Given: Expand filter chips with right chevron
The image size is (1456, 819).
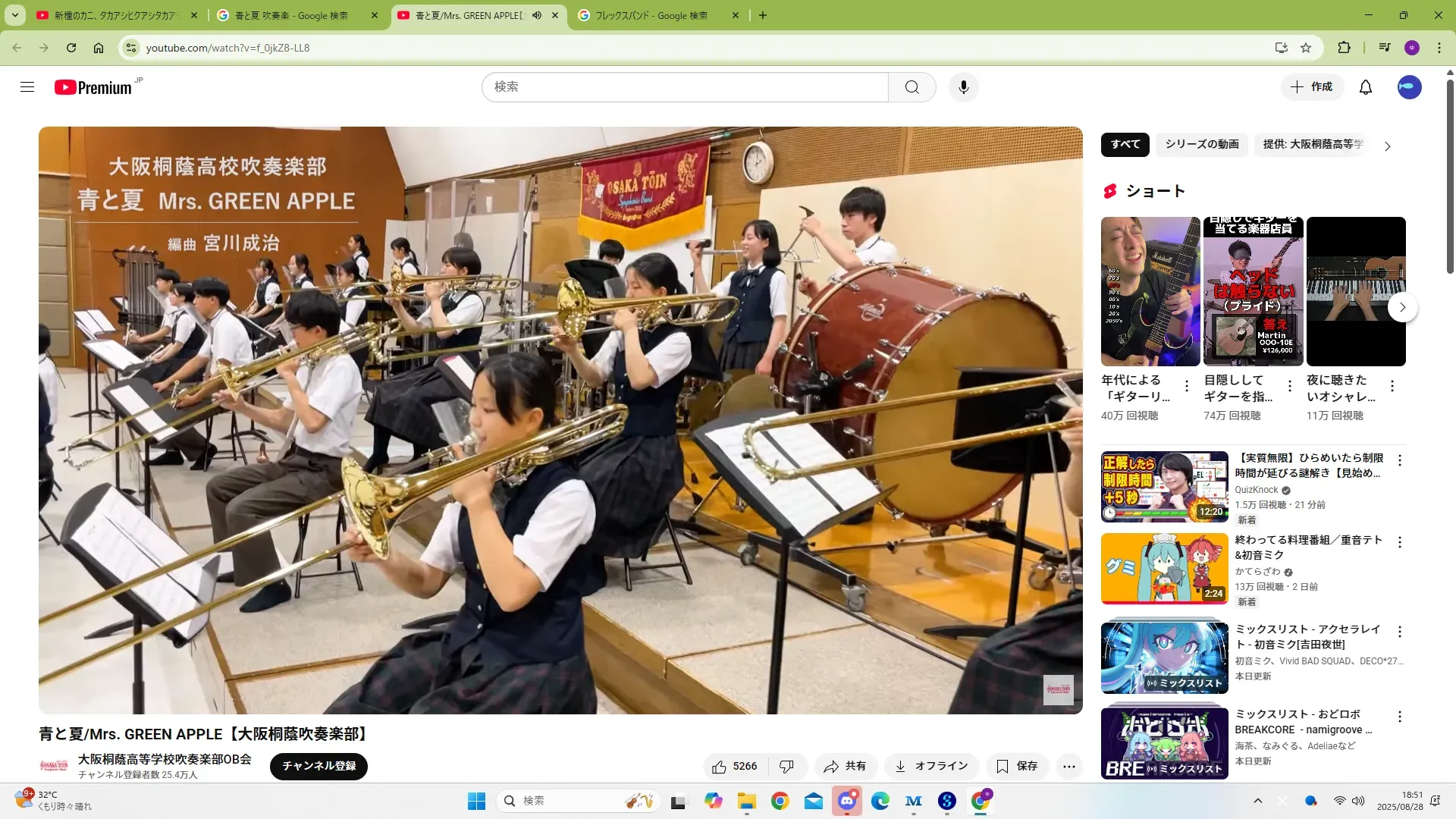Looking at the screenshot, I should [1387, 146].
